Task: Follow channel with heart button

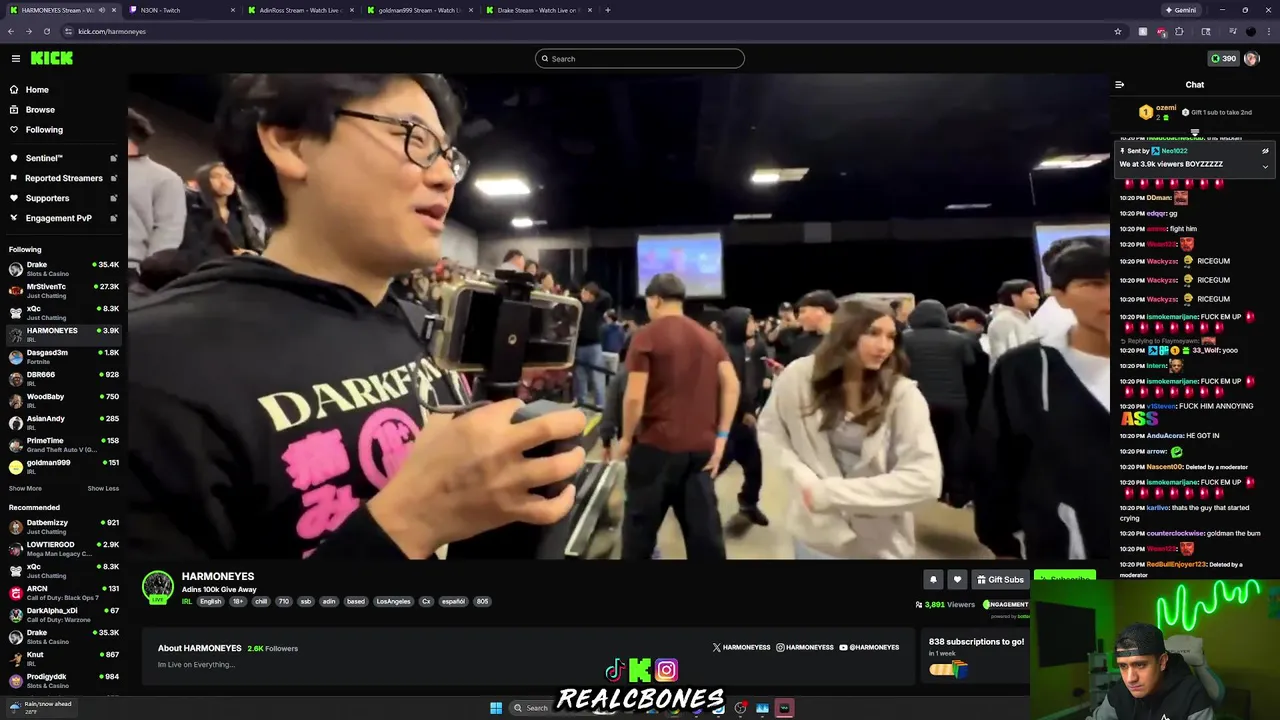Action: pos(957,579)
